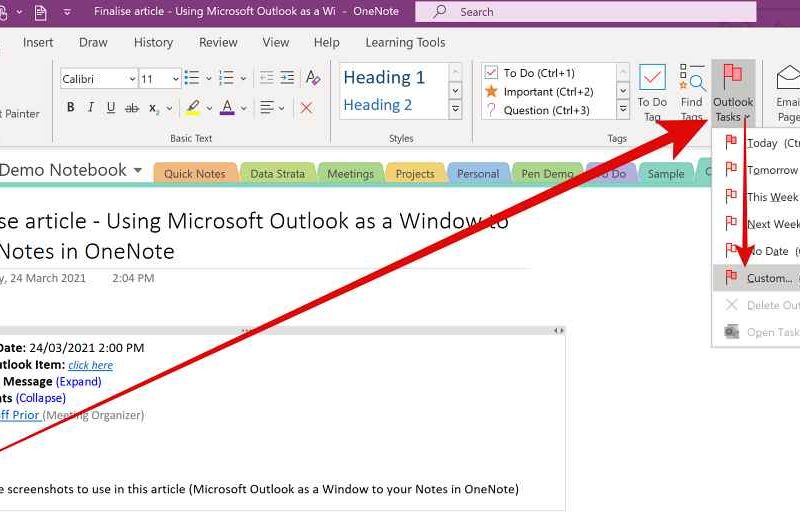Toggle Bold formatting

pyautogui.click(x=70, y=107)
